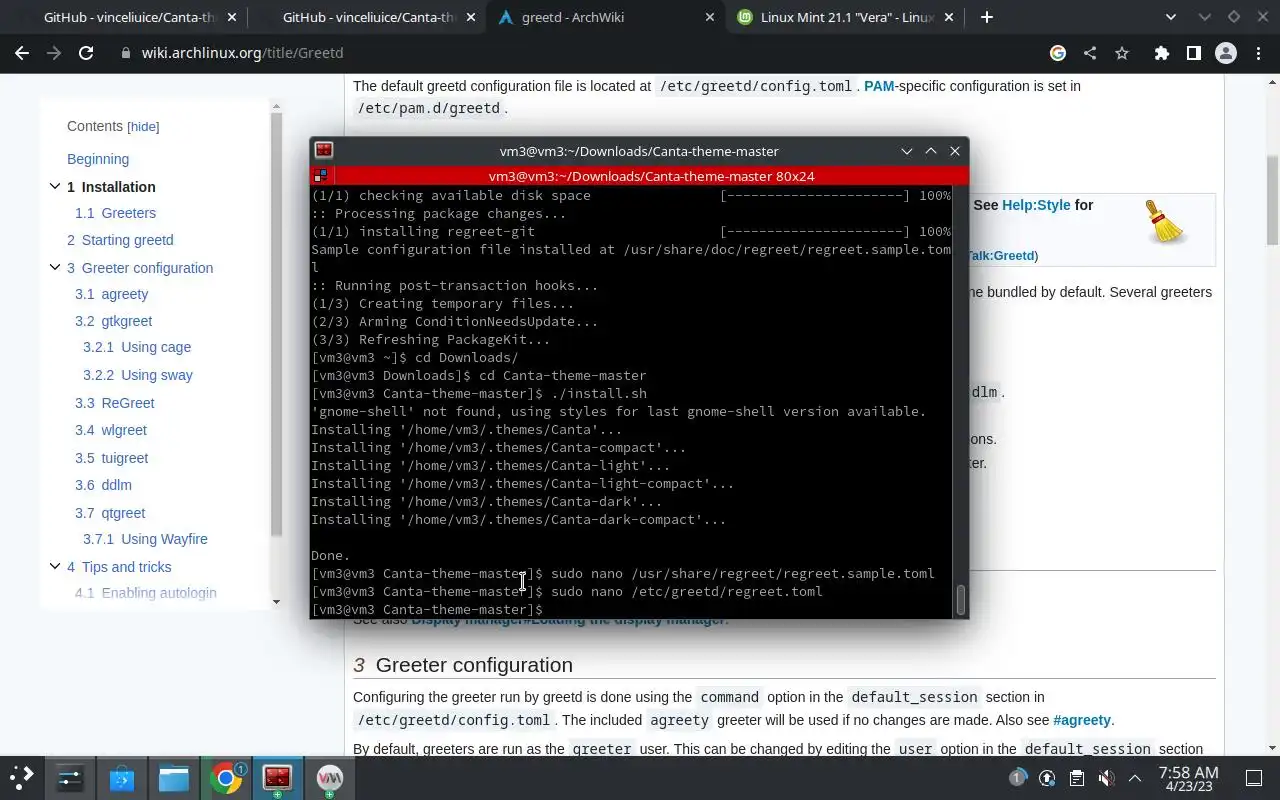Reload the Arch Wiki page
The image size is (1280, 800).
86,53
